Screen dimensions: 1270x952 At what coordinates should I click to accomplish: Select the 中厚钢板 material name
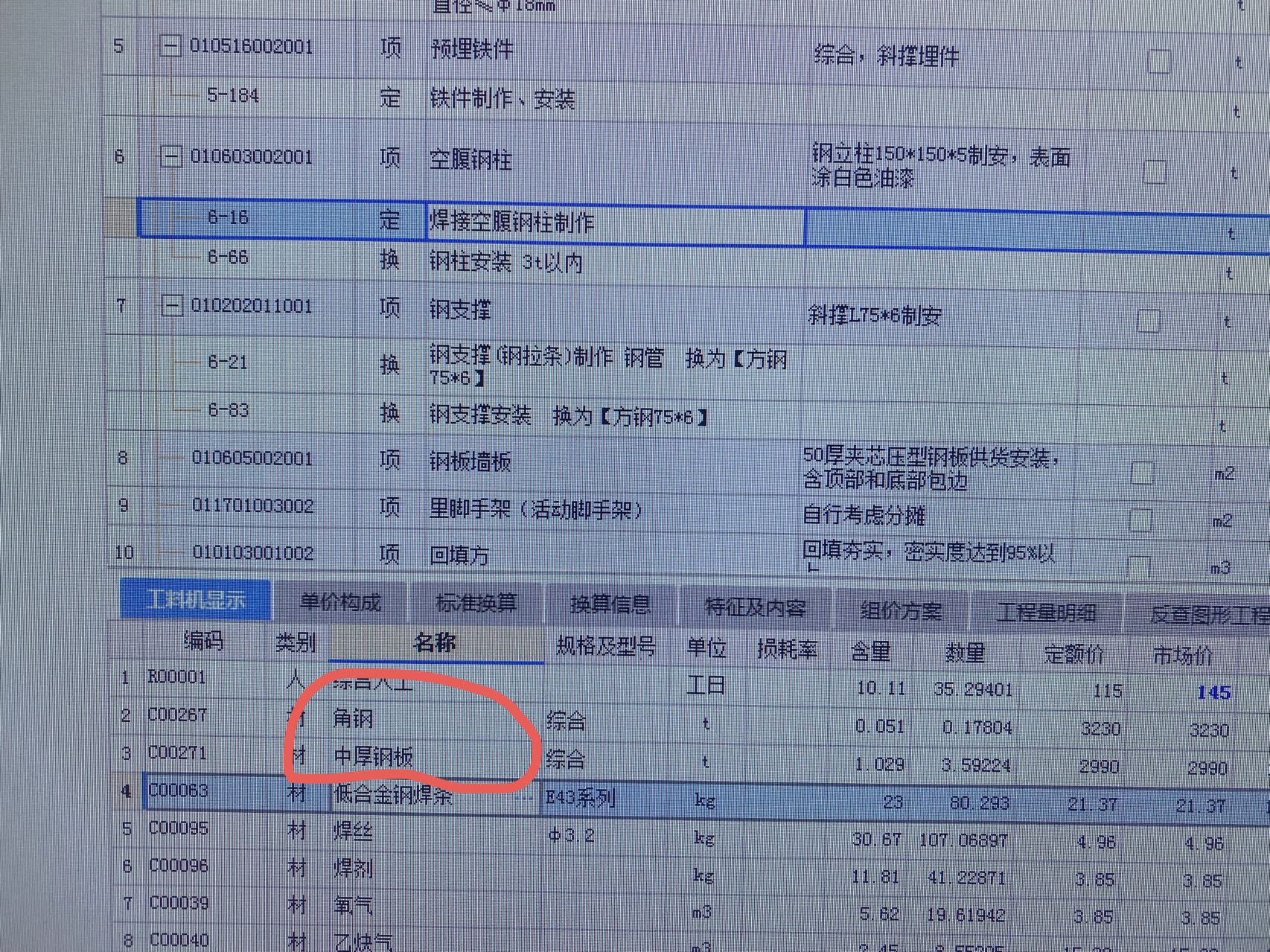(373, 757)
